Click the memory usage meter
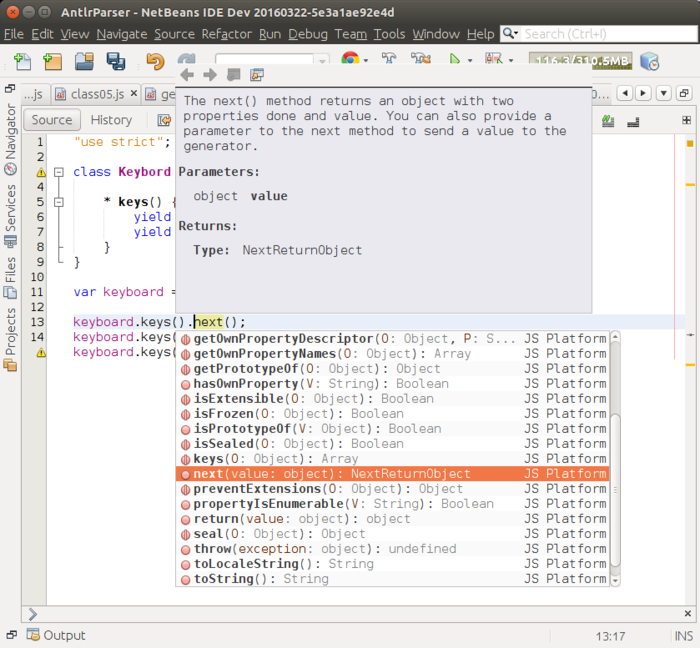 (581, 62)
